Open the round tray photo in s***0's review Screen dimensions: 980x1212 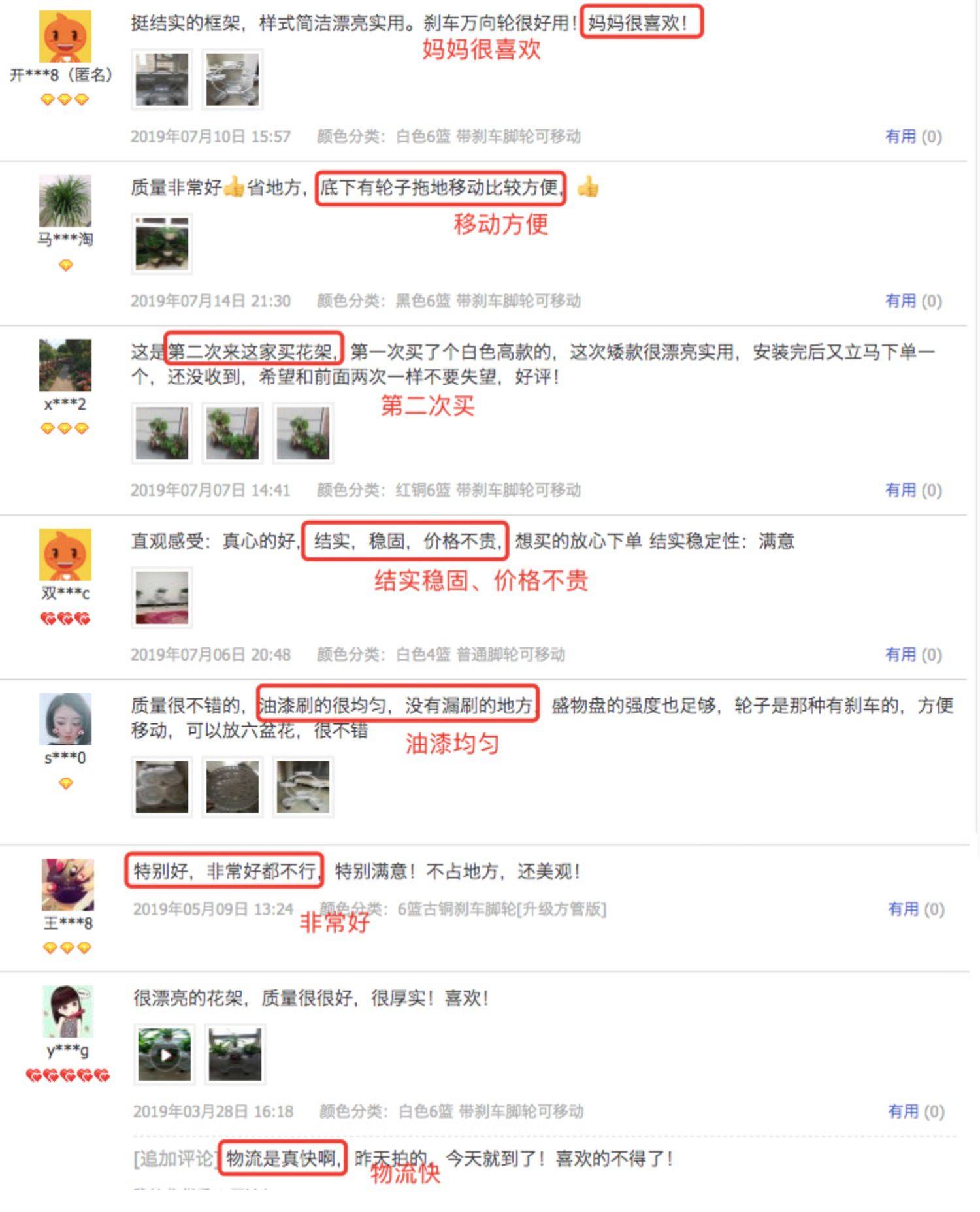tap(233, 787)
